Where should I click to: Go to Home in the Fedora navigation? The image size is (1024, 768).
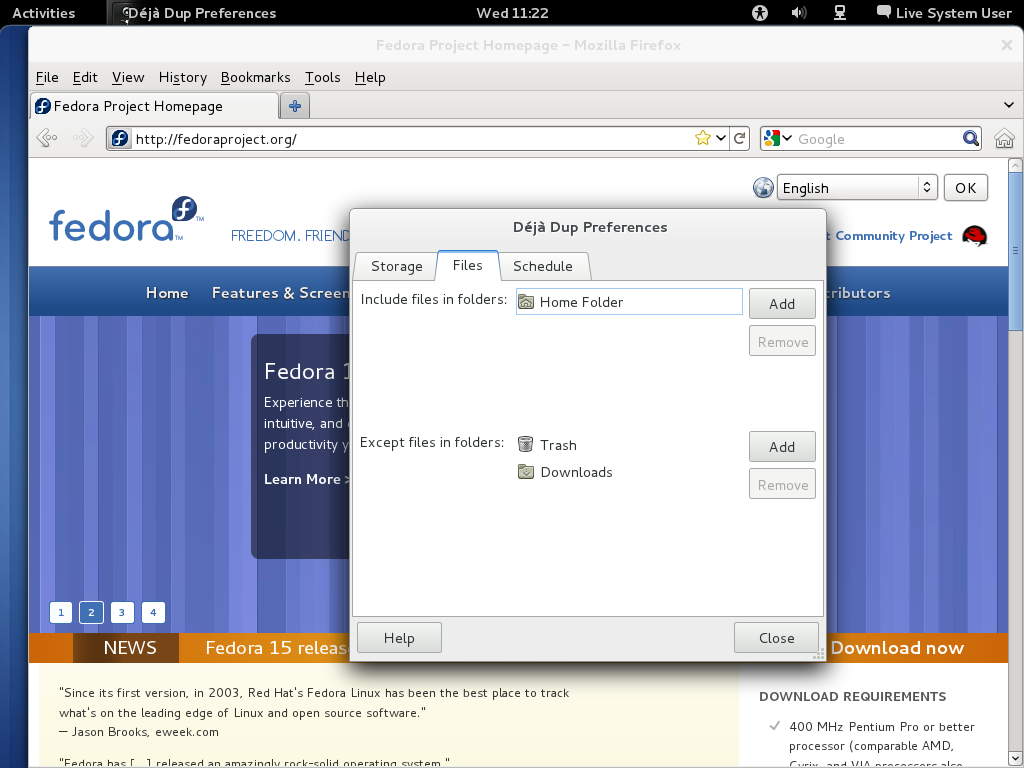click(x=167, y=293)
